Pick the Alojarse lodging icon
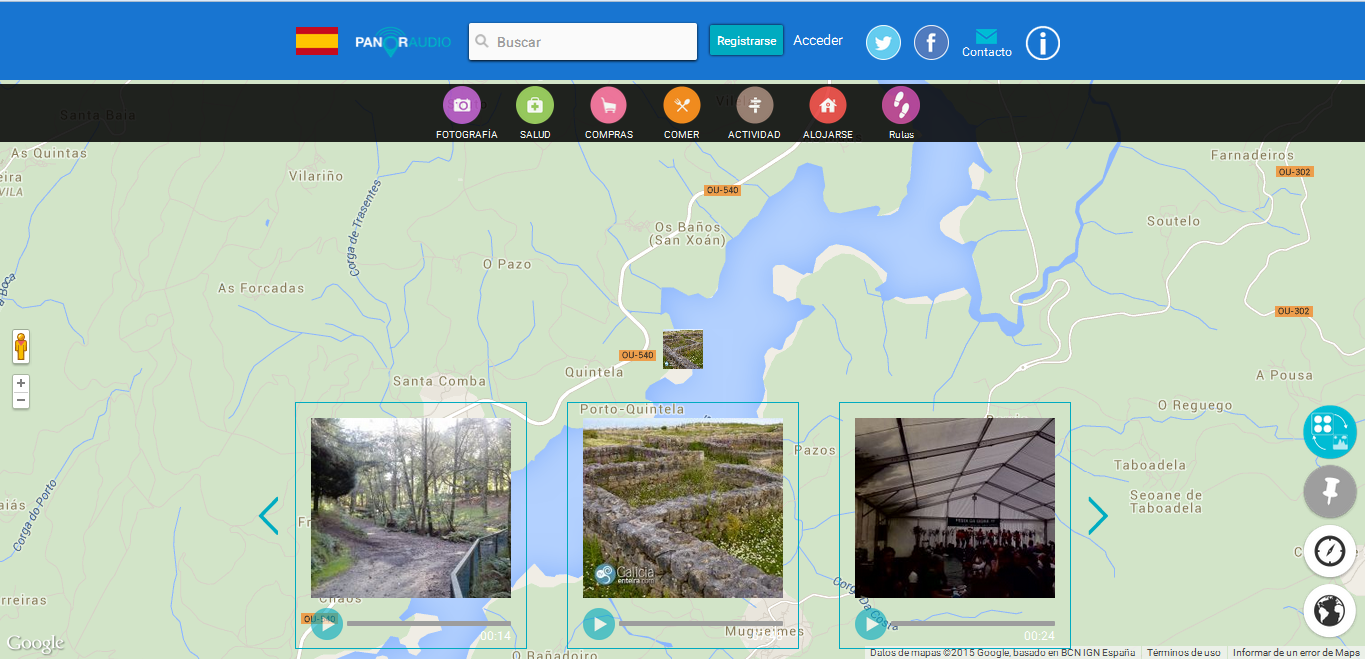The height and width of the screenshot is (659, 1365). point(828,105)
